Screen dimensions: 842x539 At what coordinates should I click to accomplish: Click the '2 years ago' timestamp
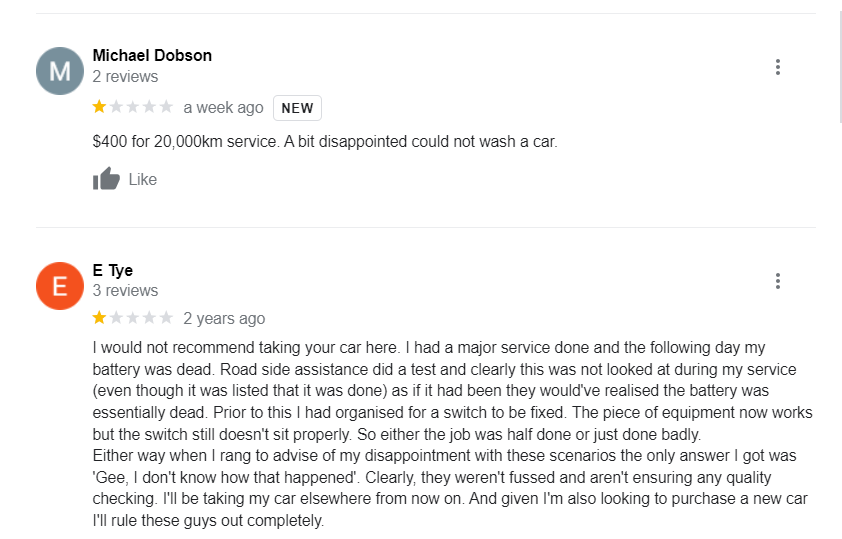pyautogui.click(x=224, y=318)
